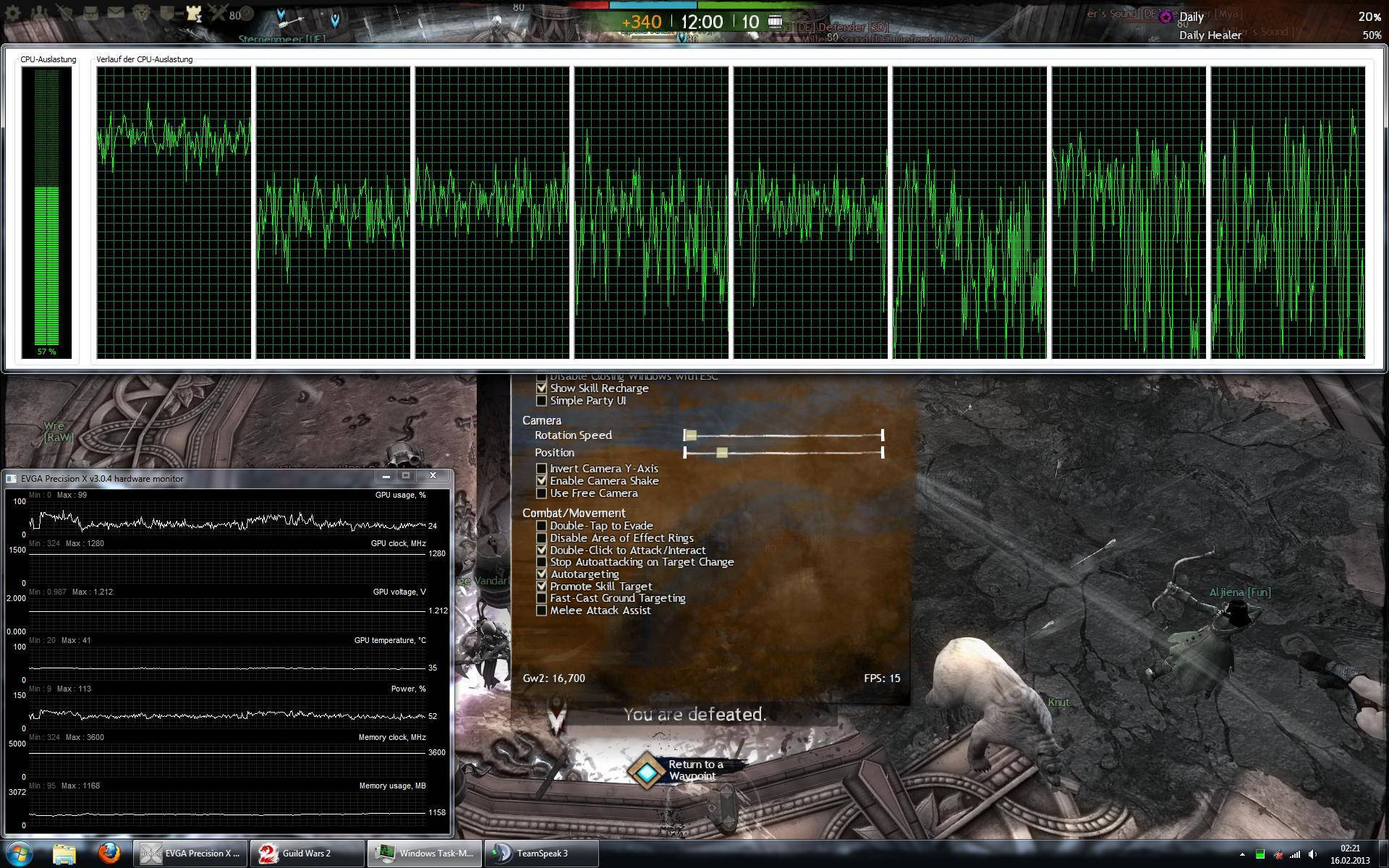Click the Memory usage graph
The width and height of the screenshot is (1389, 868).
(228, 809)
